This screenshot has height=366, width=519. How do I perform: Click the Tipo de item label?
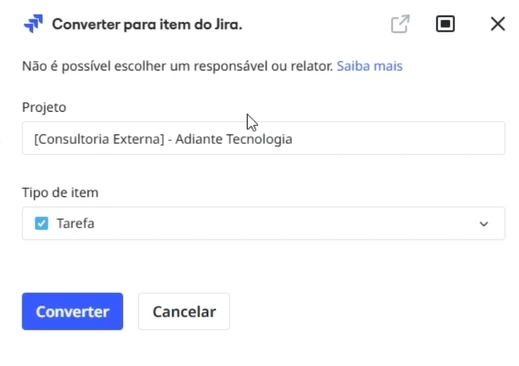[x=60, y=193]
